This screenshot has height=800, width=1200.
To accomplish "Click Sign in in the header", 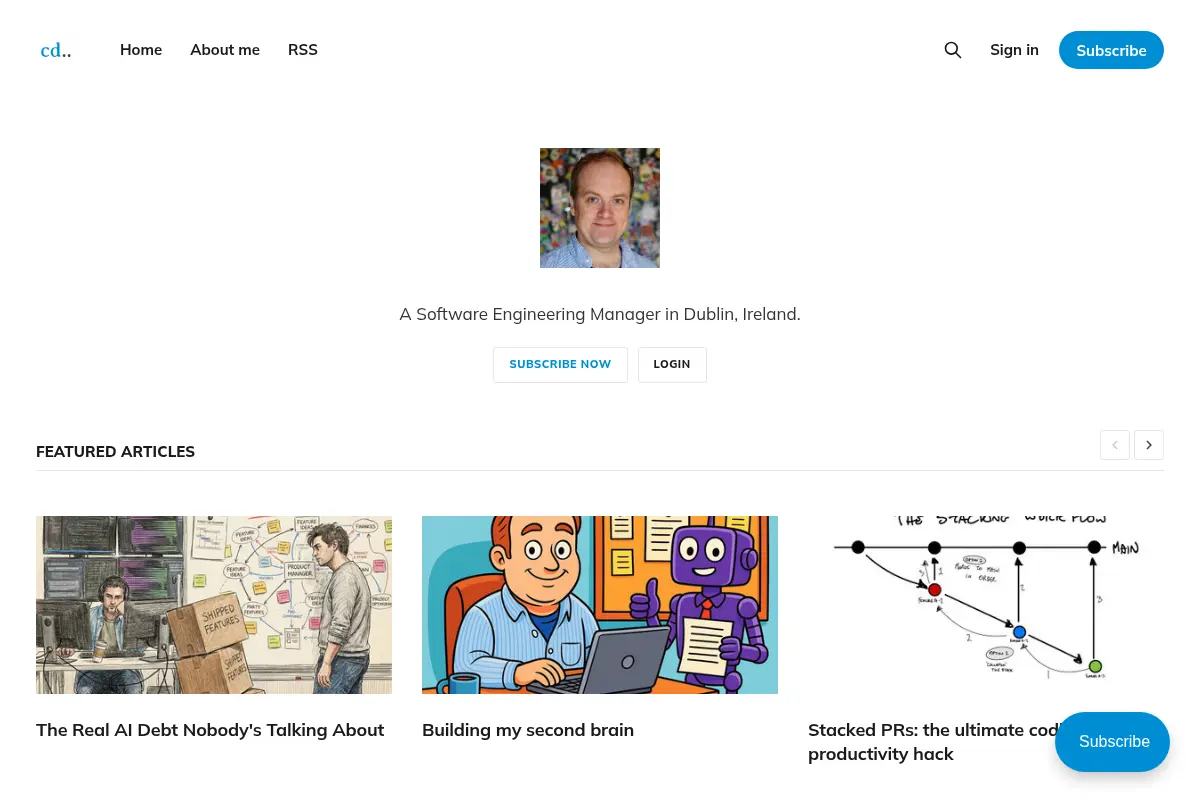I will coord(1014,50).
